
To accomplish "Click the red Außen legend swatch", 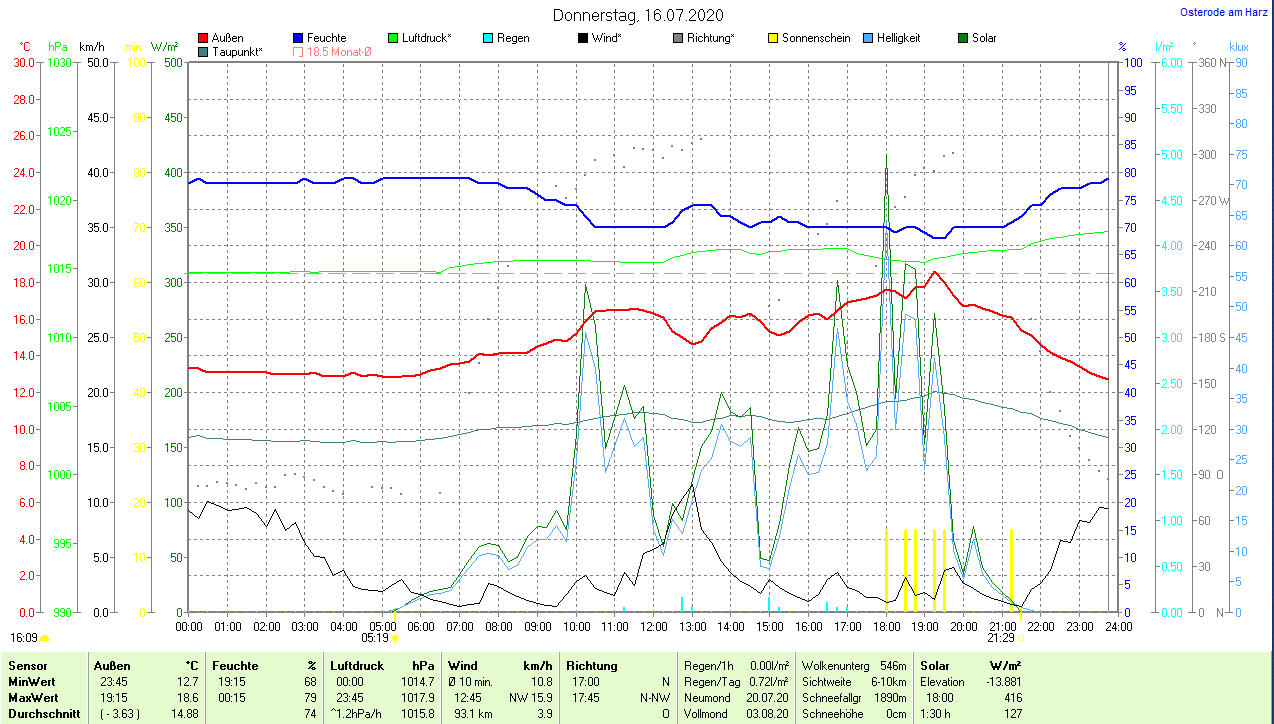I will (204, 38).
